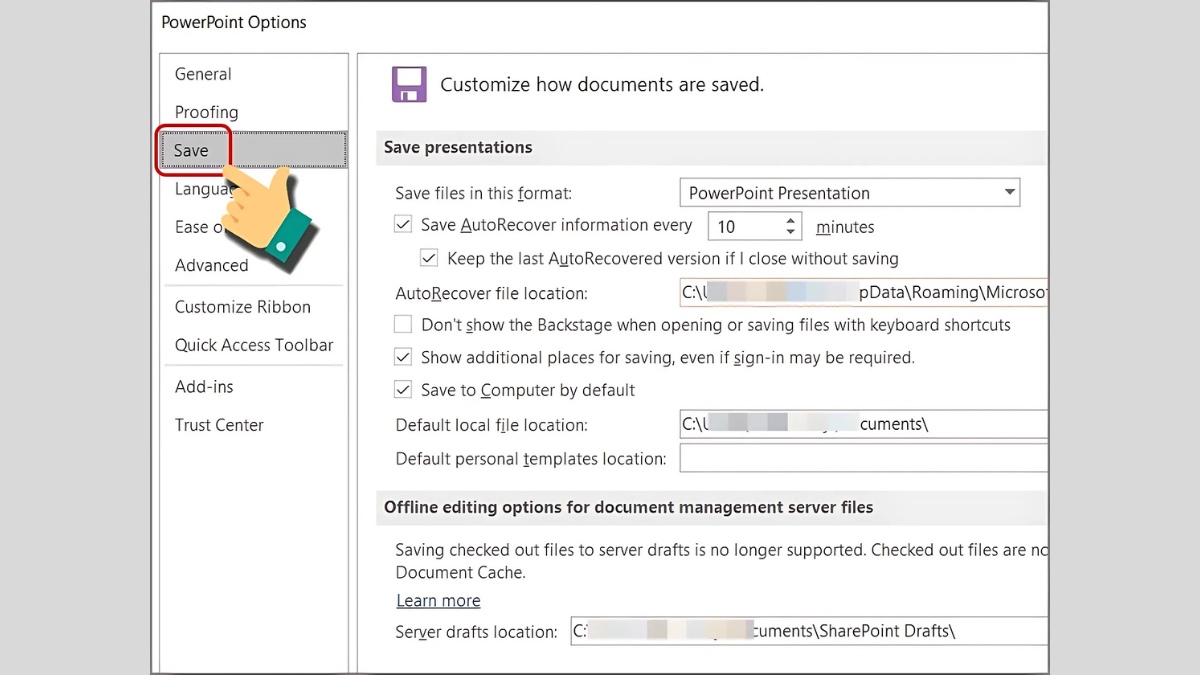Open the Learn more link

(x=438, y=600)
